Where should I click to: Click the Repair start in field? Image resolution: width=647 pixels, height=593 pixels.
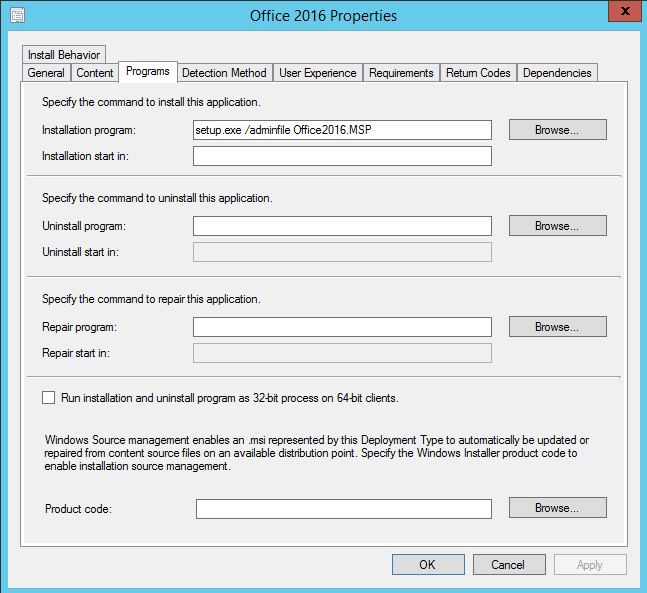[x=342, y=353]
